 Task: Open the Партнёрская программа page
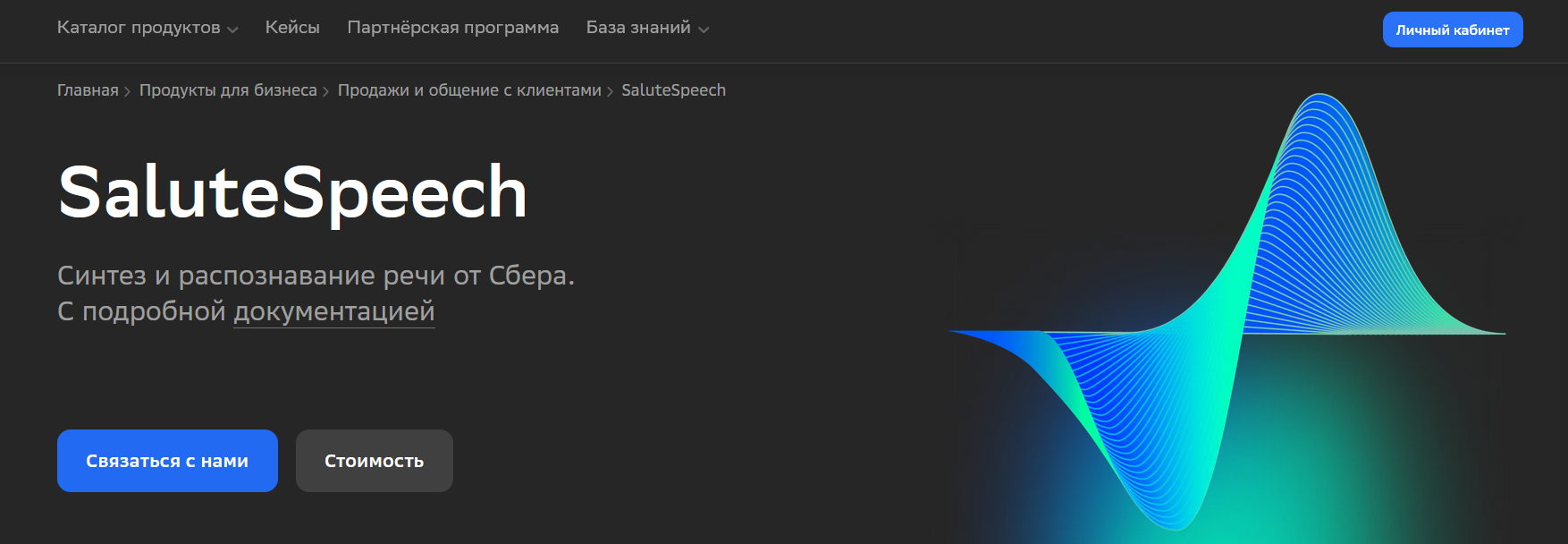(453, 28)
